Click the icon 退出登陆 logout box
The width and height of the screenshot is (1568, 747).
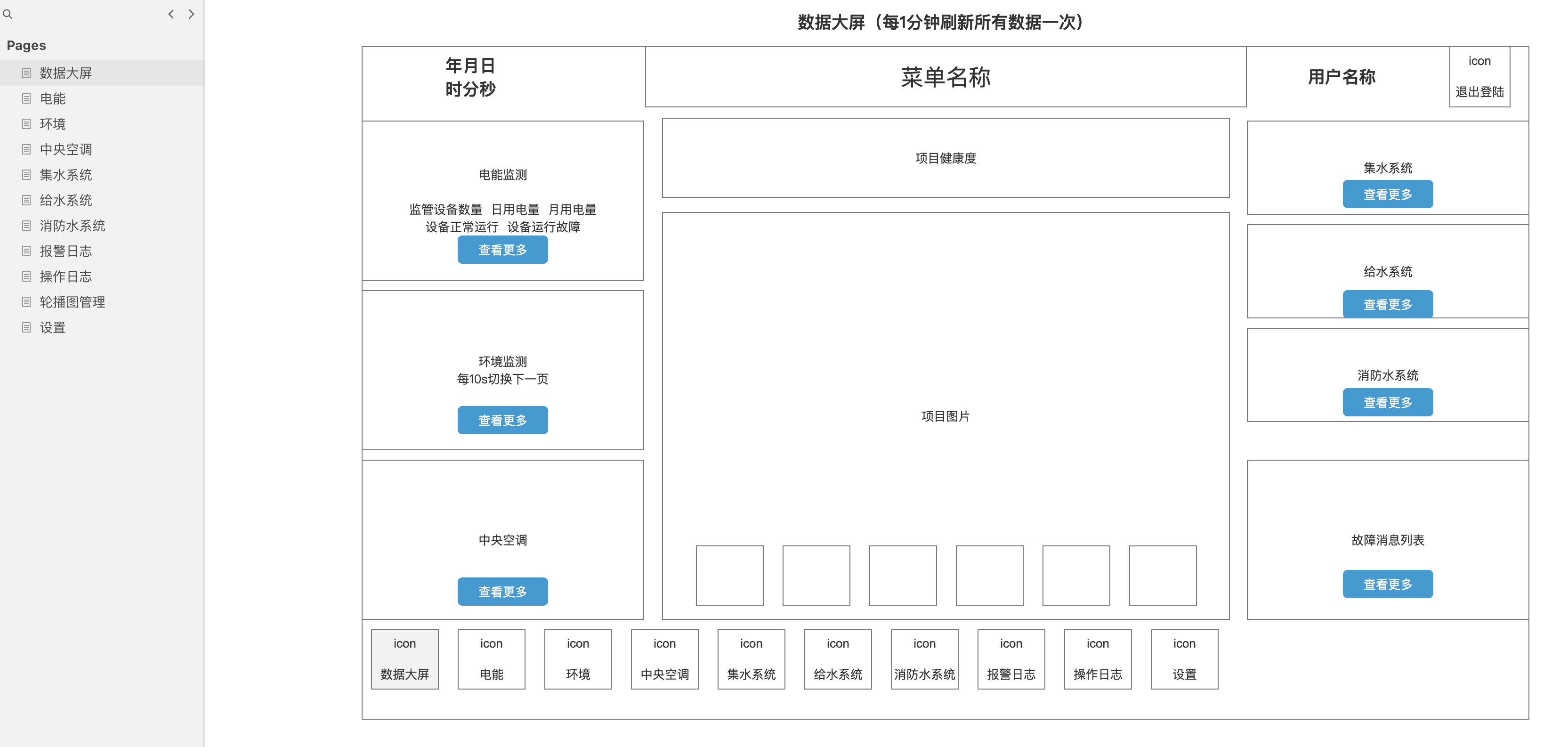click(1479, 77)
